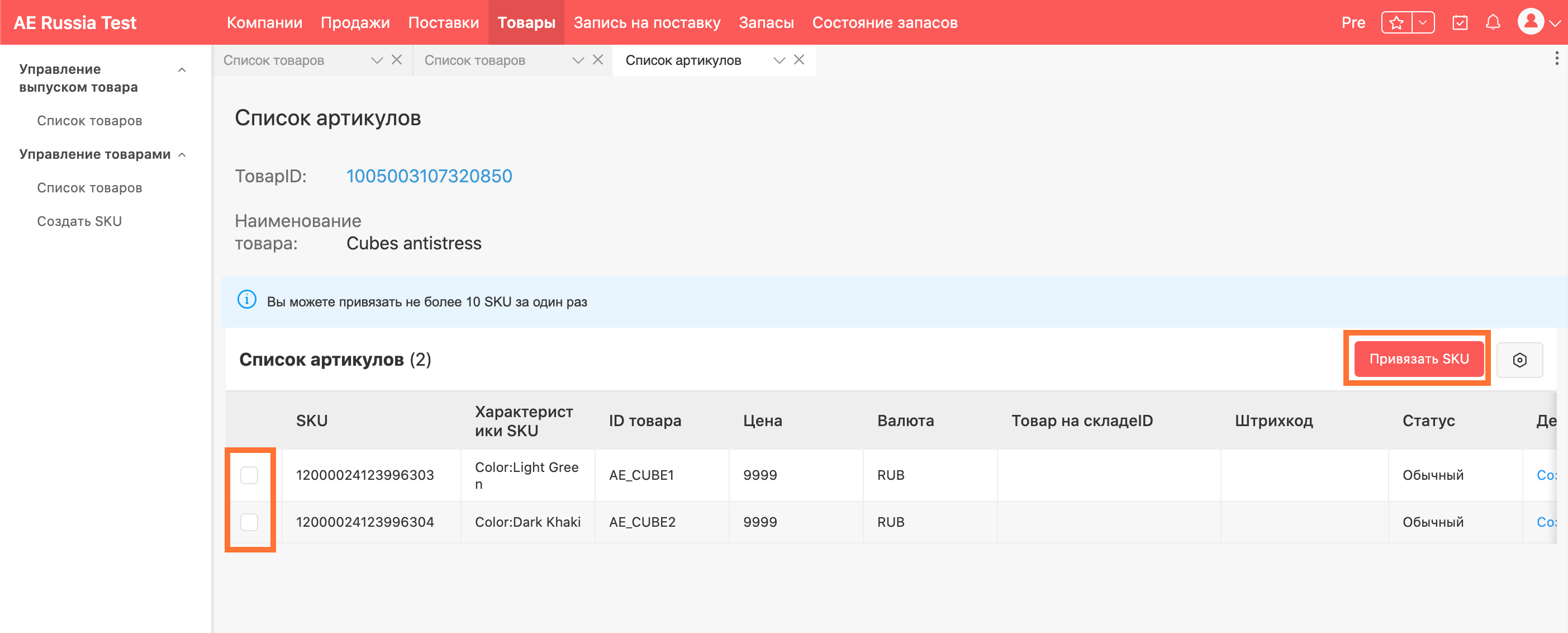Expand chevron on second Список товаров tab
This screenshot has width=1568, height=633.
578,60
